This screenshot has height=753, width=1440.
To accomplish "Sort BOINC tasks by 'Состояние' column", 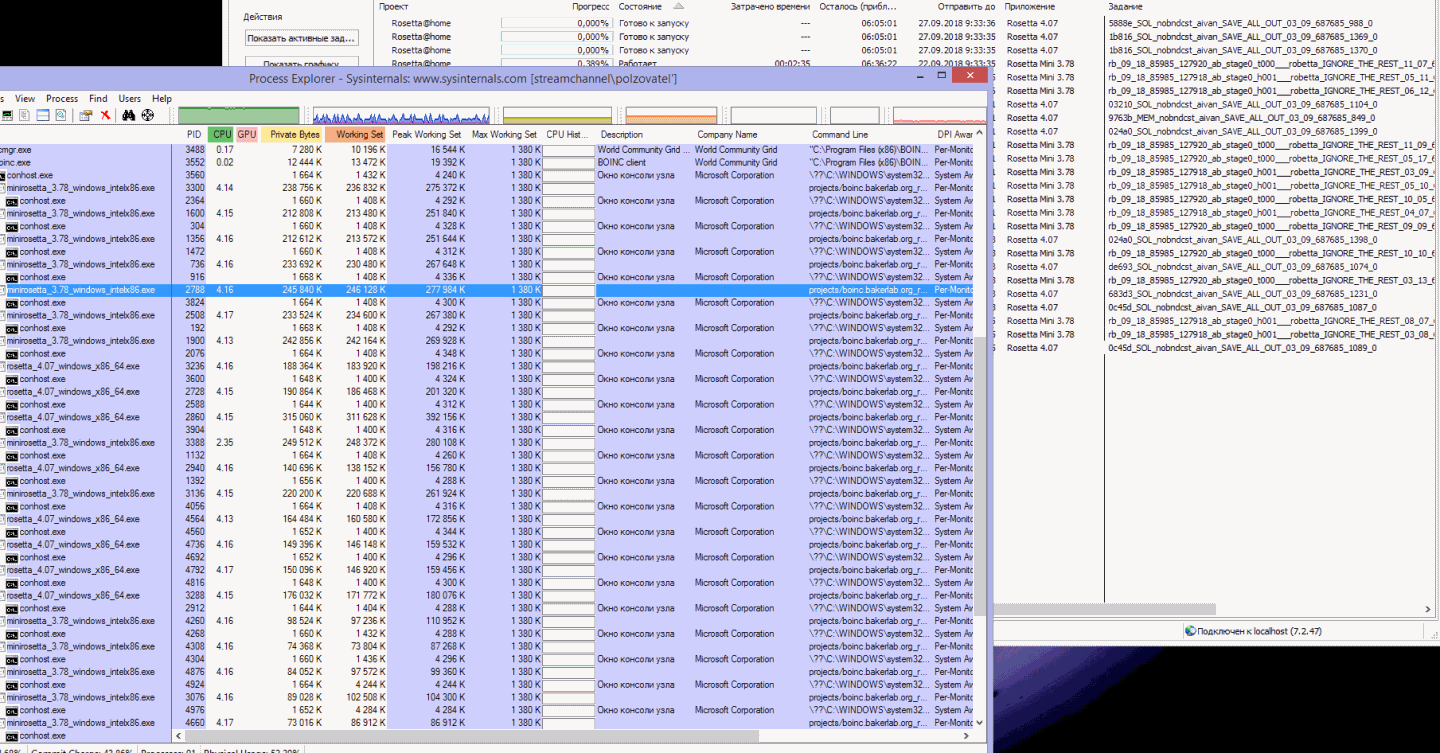I will [x=640, y=6].
